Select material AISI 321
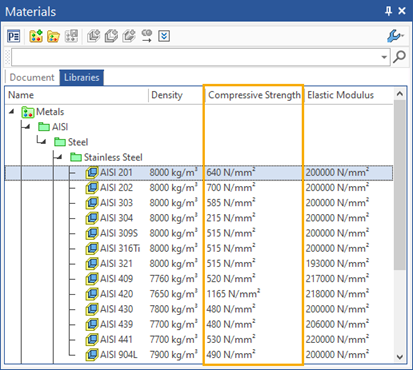Image resolution: width=413 pixels, height=370 pixels. click(116, 263)
